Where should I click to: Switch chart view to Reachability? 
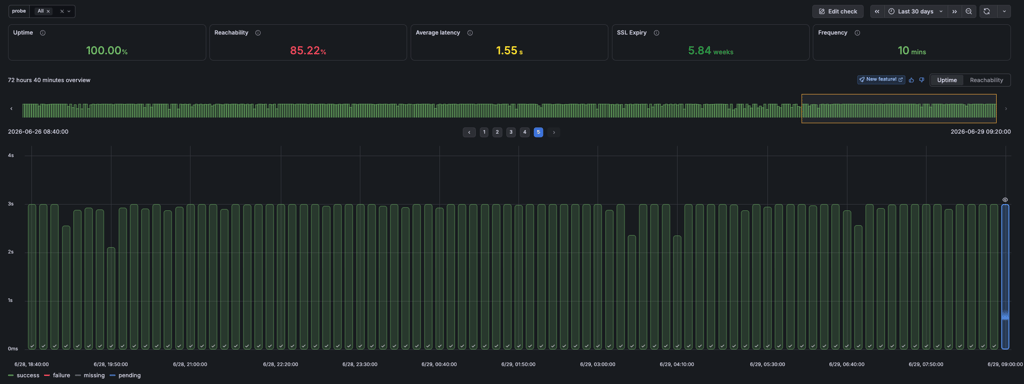(986, 80)
